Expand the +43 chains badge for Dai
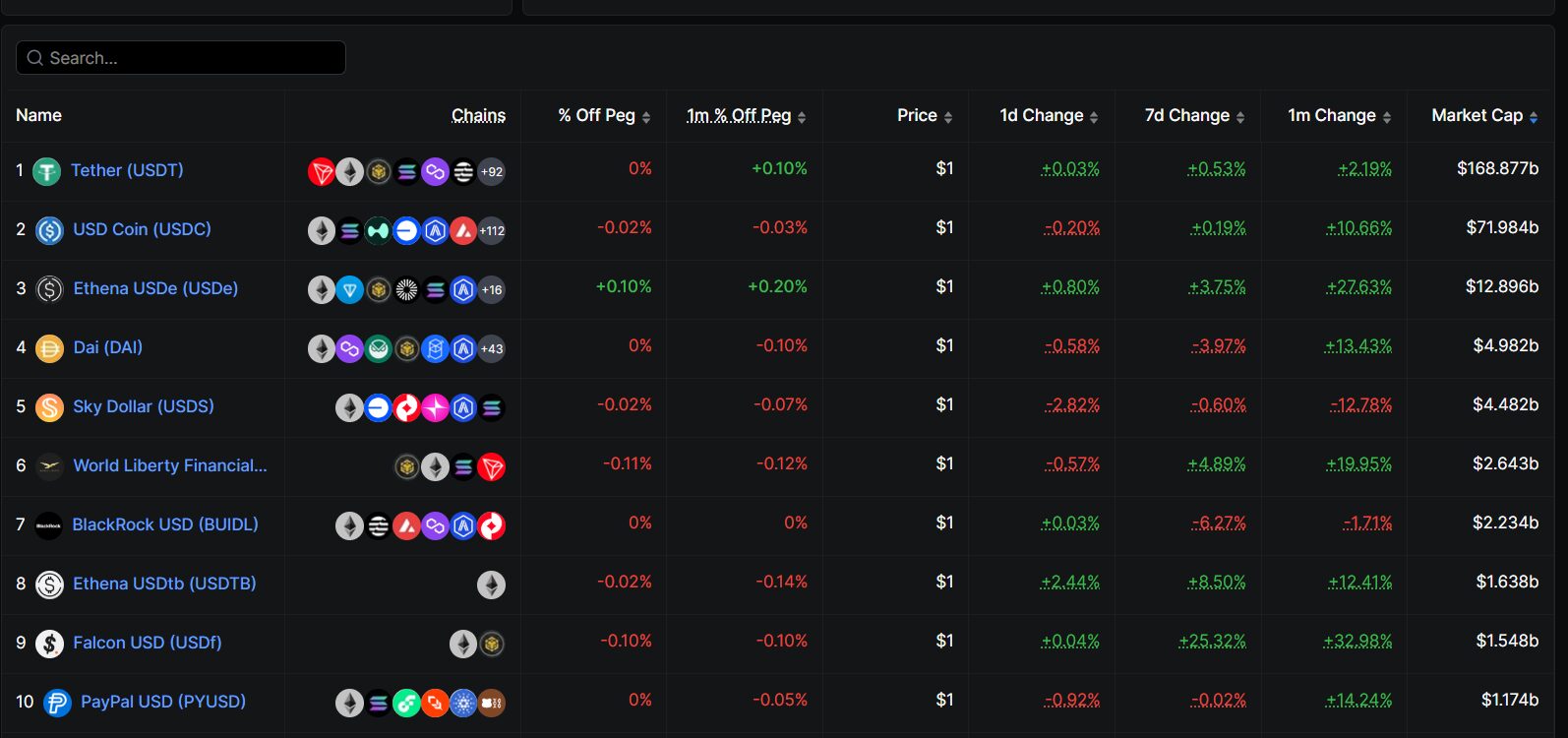This screenshot has width=1568, height=738. tap(492, 349)
